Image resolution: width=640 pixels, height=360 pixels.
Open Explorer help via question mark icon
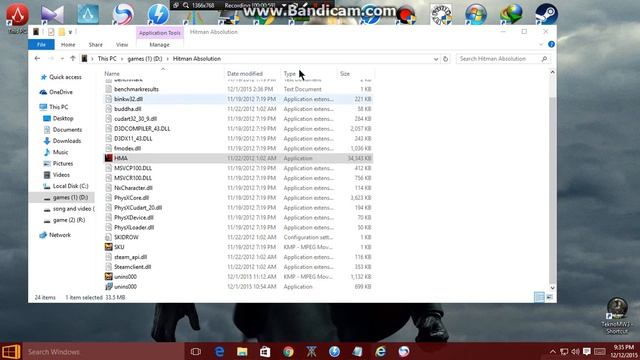[x=551, y=44]
